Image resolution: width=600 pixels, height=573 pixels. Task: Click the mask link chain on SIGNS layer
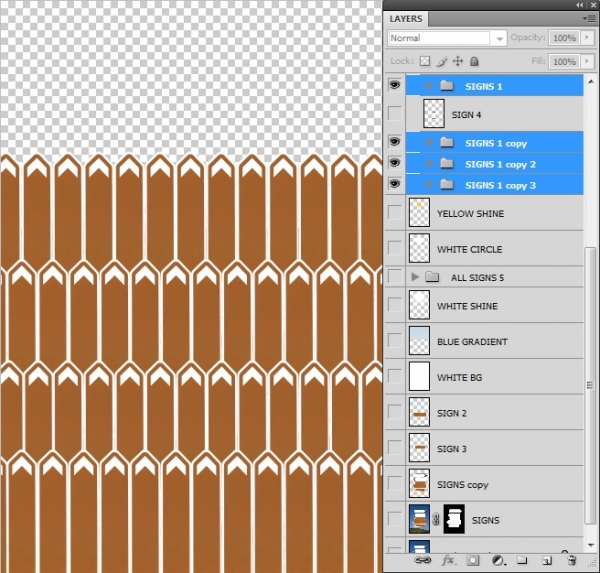(436, 520)
